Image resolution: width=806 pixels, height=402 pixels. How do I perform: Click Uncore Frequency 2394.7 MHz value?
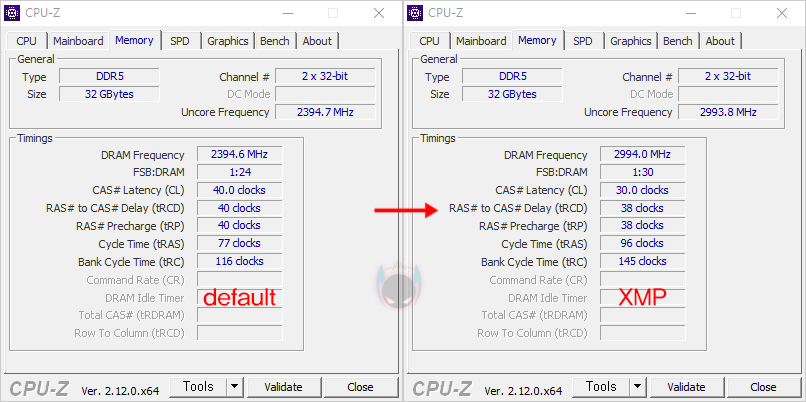tap(325, 112)
